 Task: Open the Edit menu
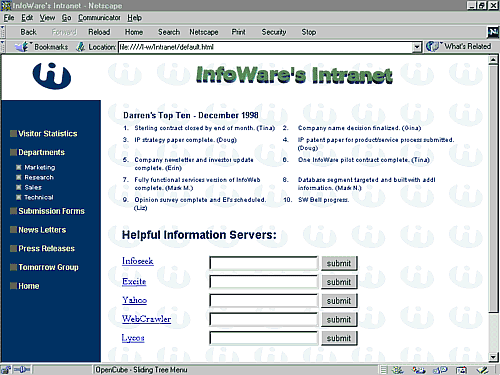[x=27, y=18]
